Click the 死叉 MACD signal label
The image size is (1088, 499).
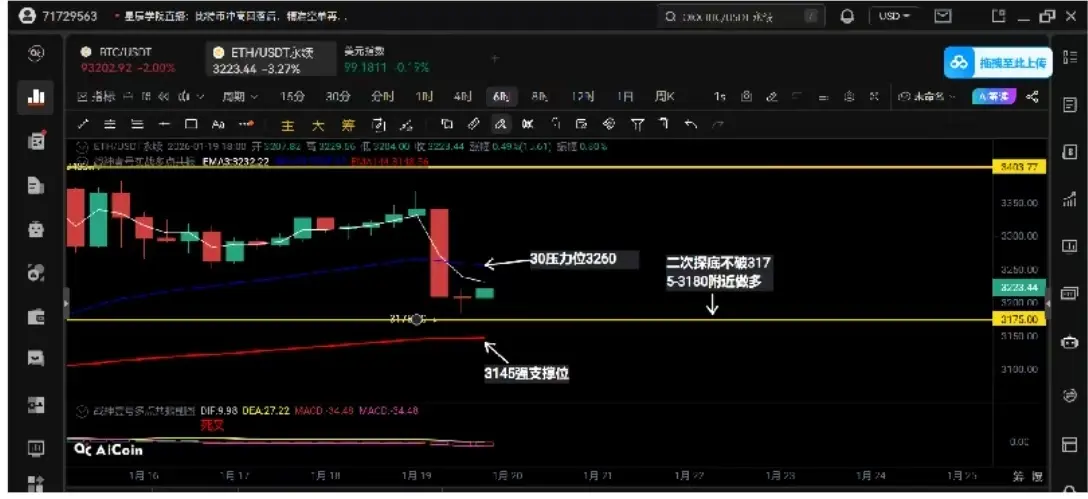tap(212, 425)
